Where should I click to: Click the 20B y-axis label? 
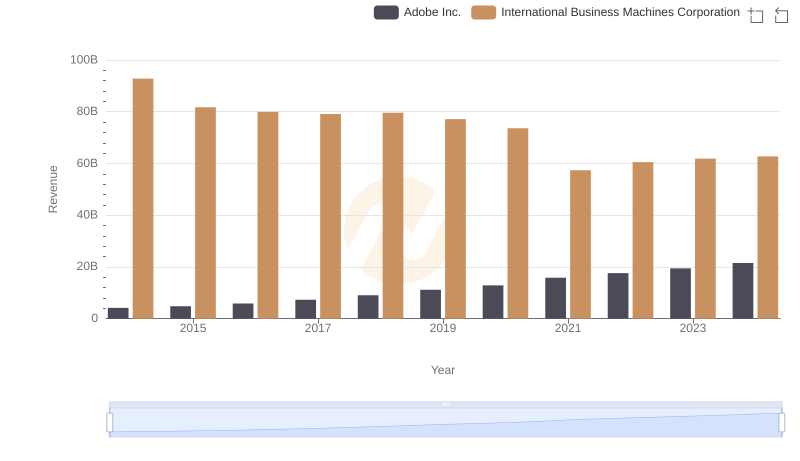(x=87, y=266)
